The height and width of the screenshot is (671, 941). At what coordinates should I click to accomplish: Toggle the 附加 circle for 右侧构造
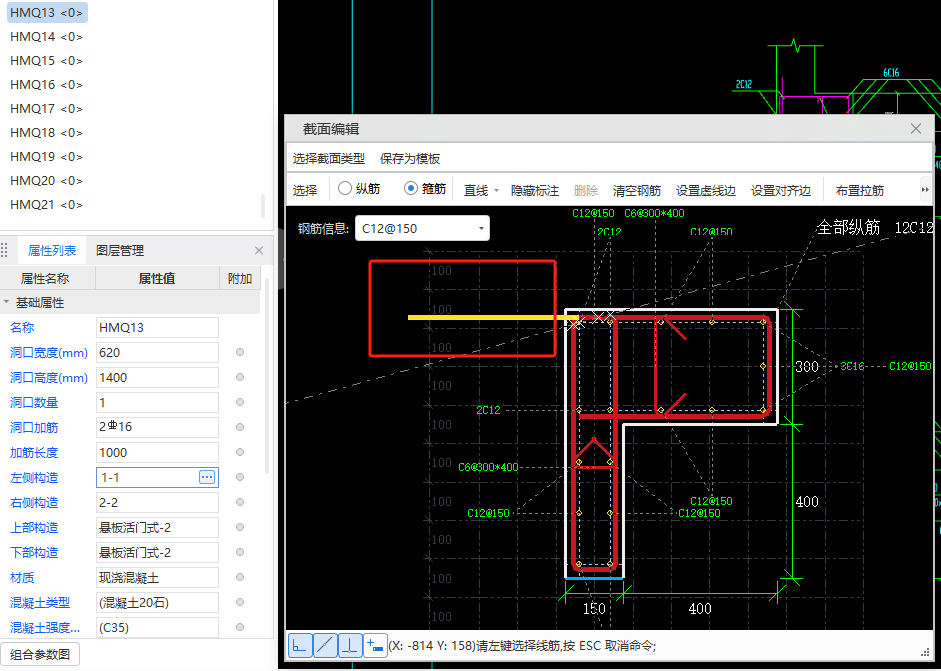click(x=240, y=502)
